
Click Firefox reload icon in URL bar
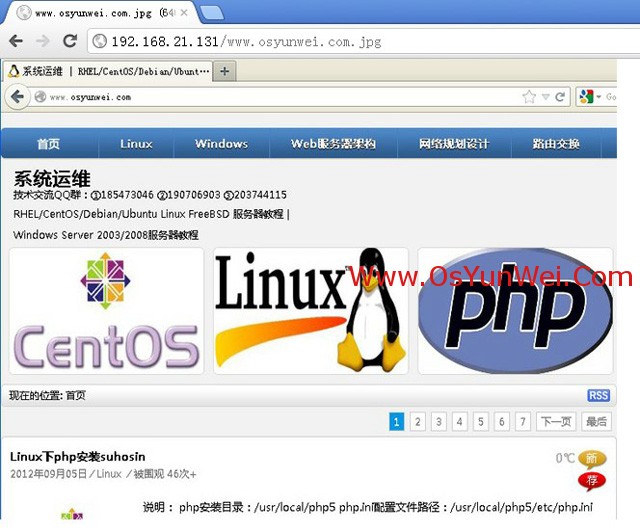click(560, 97)
